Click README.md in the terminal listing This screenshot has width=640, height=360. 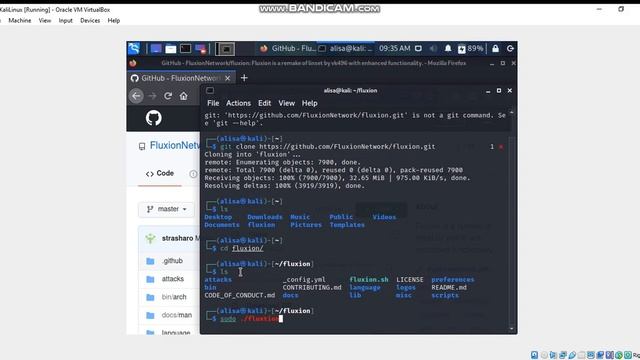[x=449, y=287]
